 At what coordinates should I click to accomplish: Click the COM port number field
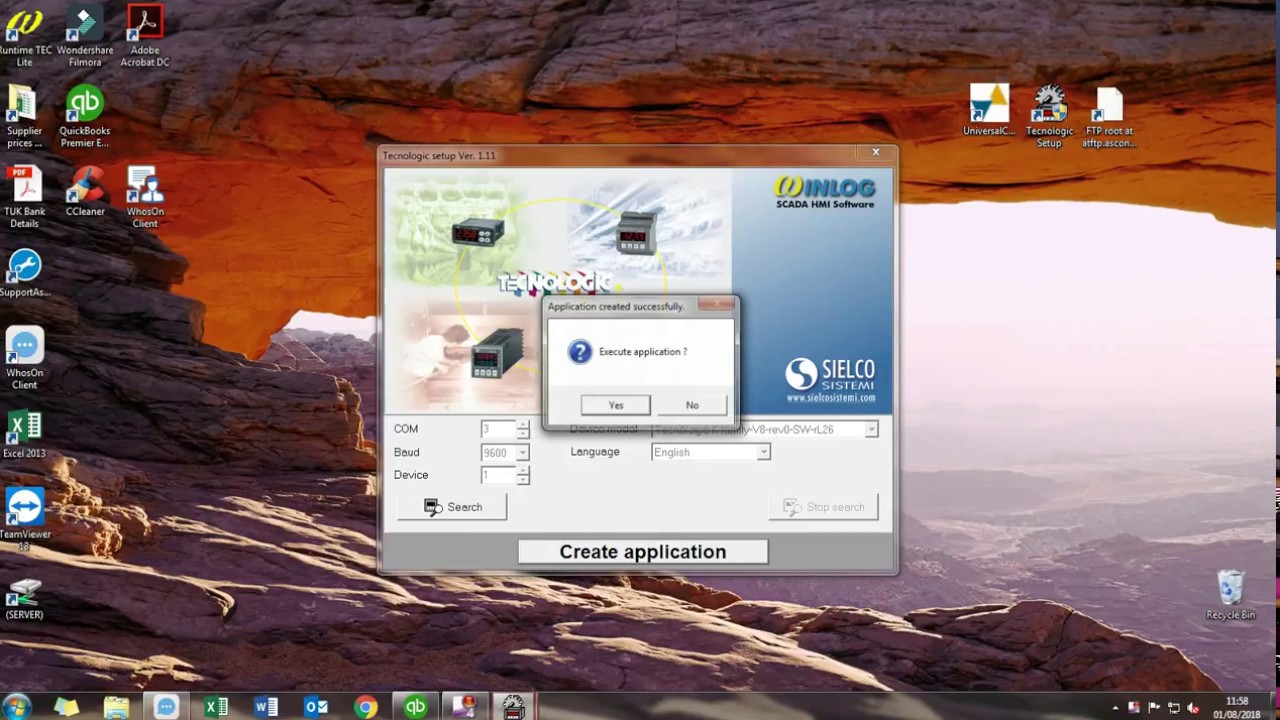498,429
